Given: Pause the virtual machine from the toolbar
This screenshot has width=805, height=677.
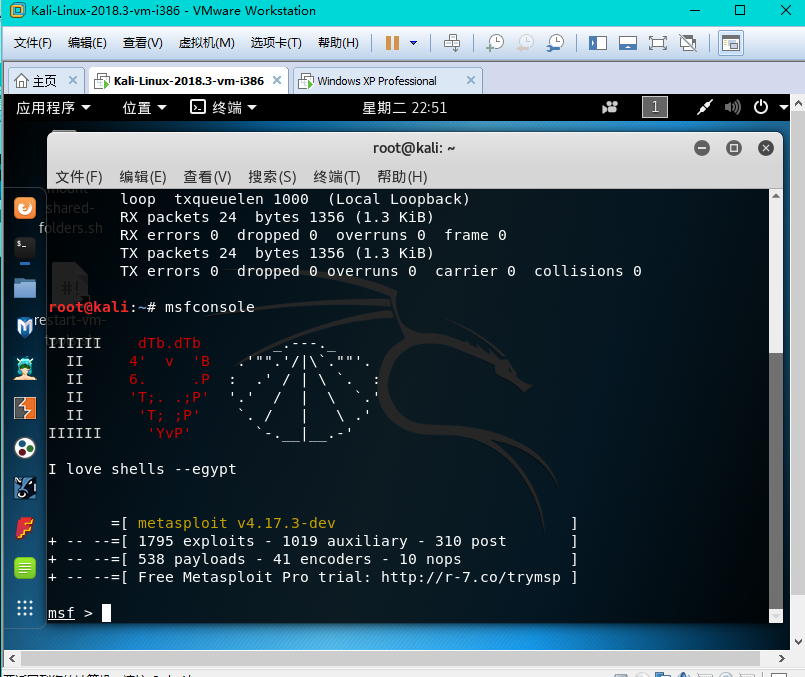Looking at the screenshot, I should (392, 43).
